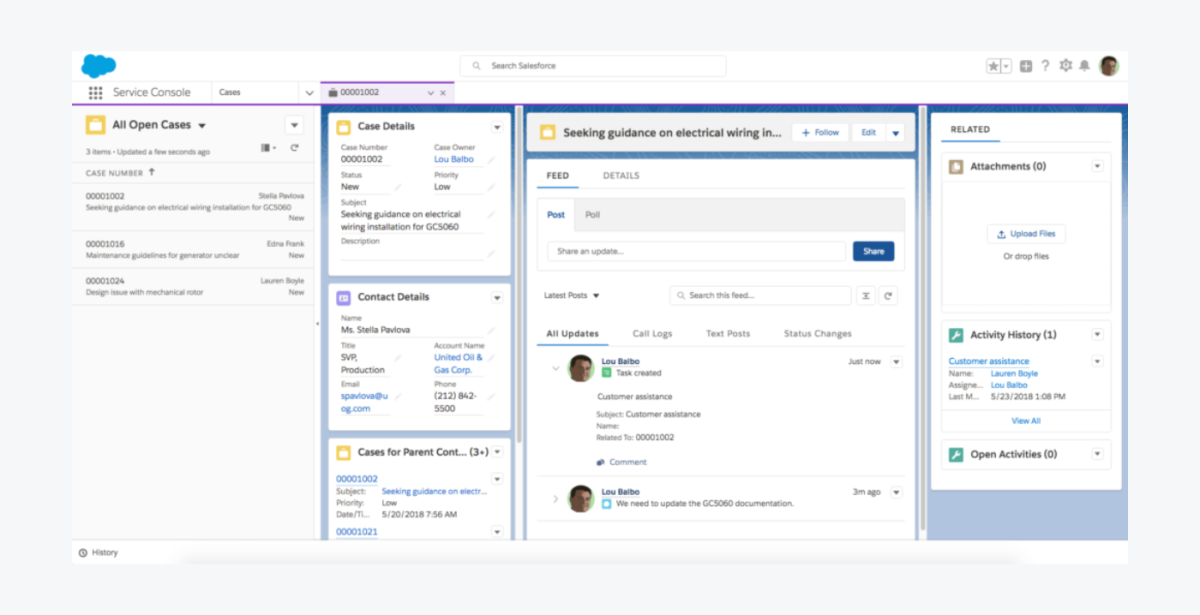Open the Cases navigation dropdown chevron
1200x615 pixels.
308,92
